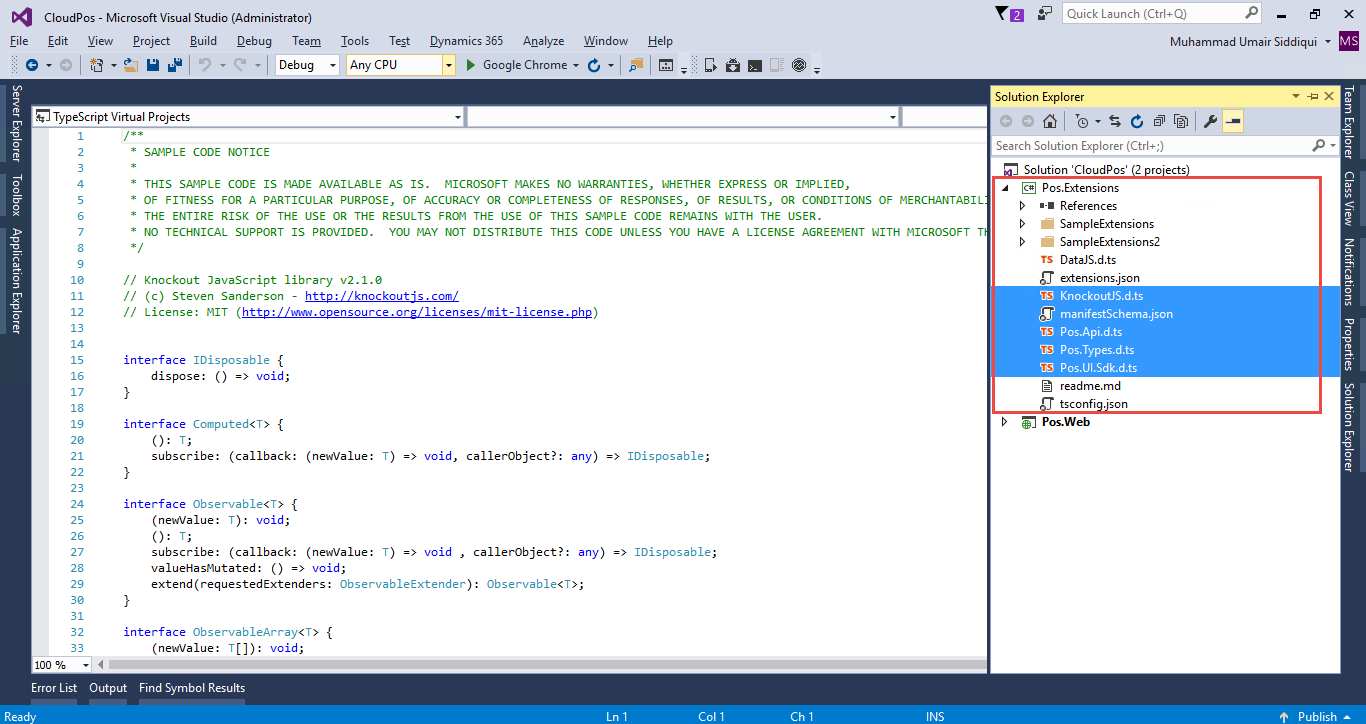1366x724 pixels.
Task: Select the Collapse All icon in Solution Explorer
Action: click(x=1160, y=120)
